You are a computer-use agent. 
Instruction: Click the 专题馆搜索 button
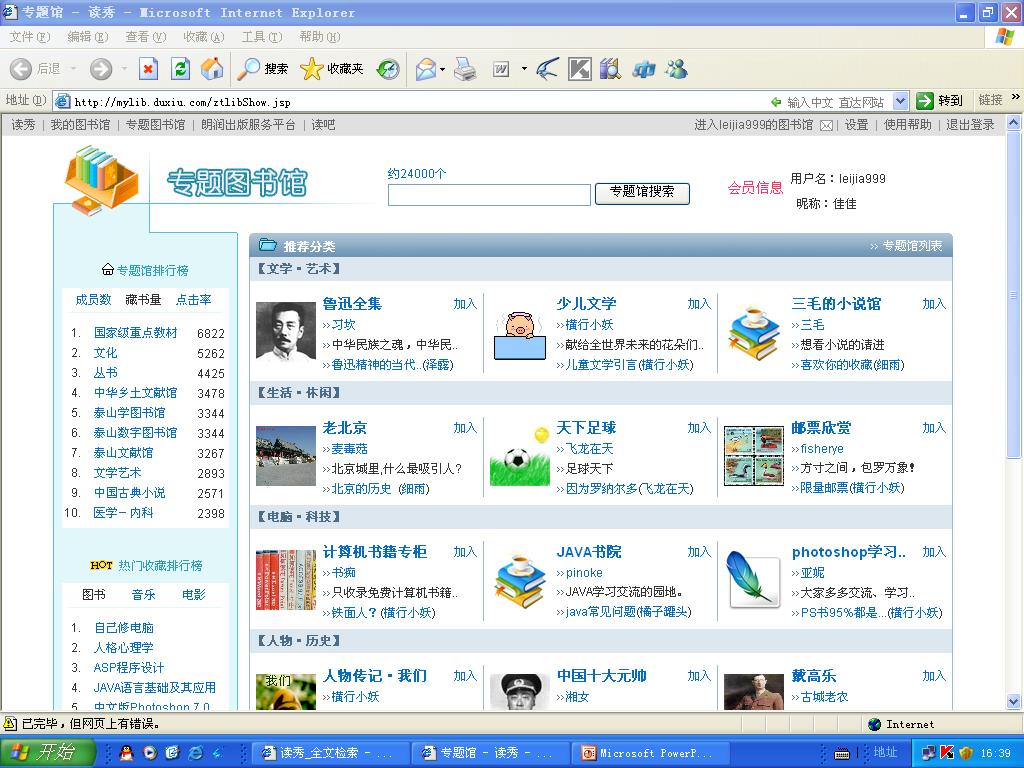click(642, 193)
